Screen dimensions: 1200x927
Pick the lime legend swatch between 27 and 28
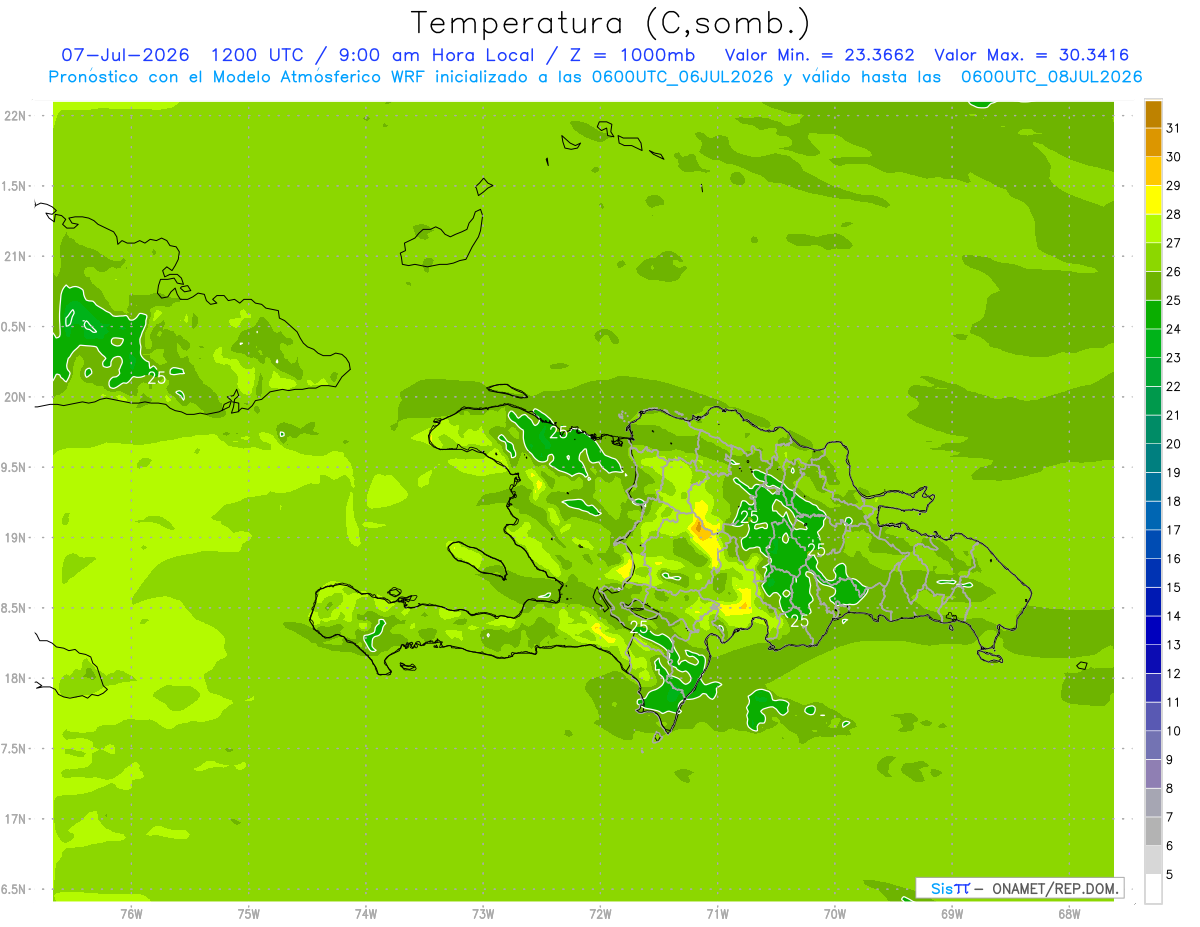[x=1153, y=230]
